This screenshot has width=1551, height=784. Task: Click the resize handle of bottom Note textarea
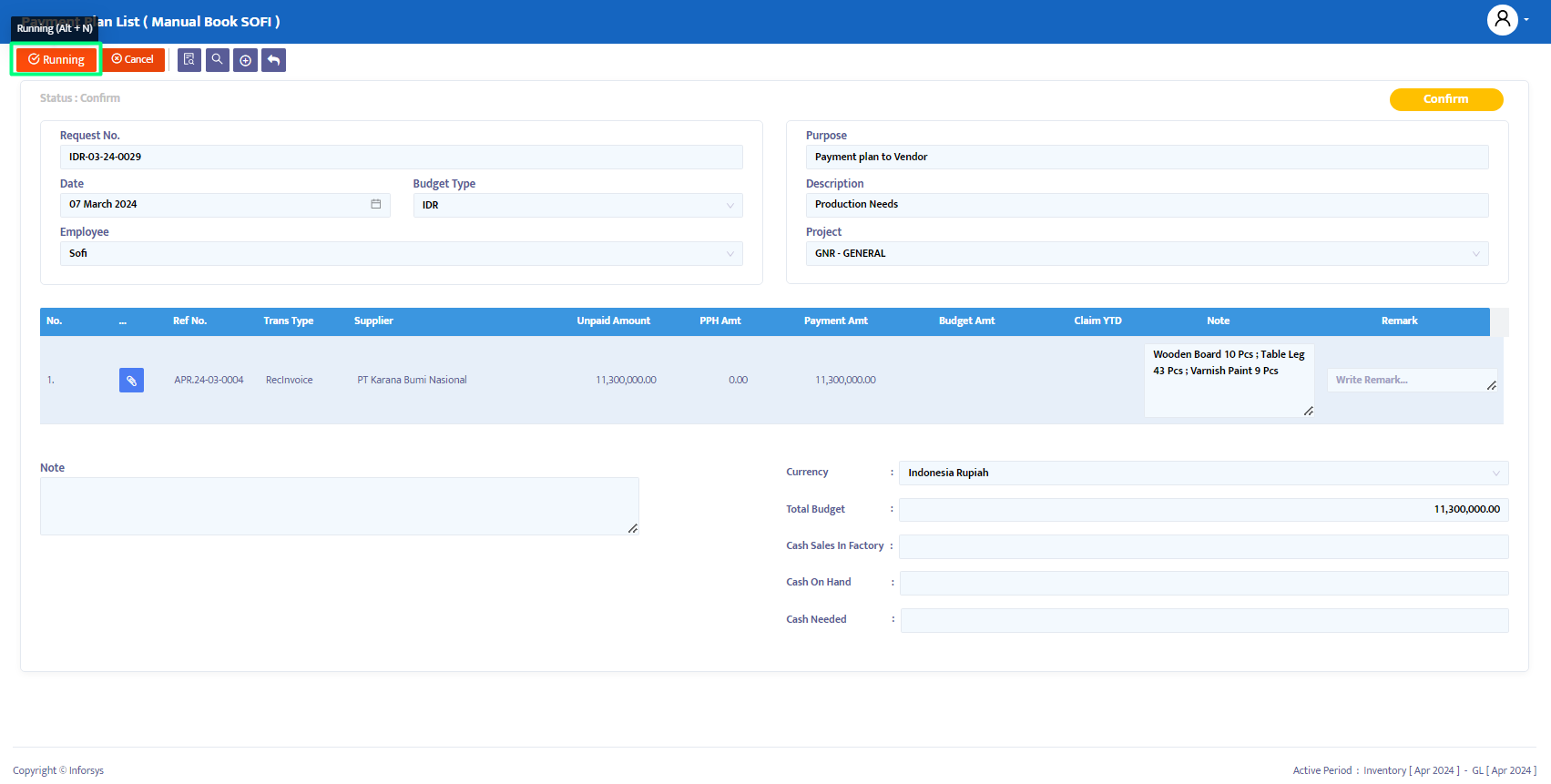(x=633, y=528)
